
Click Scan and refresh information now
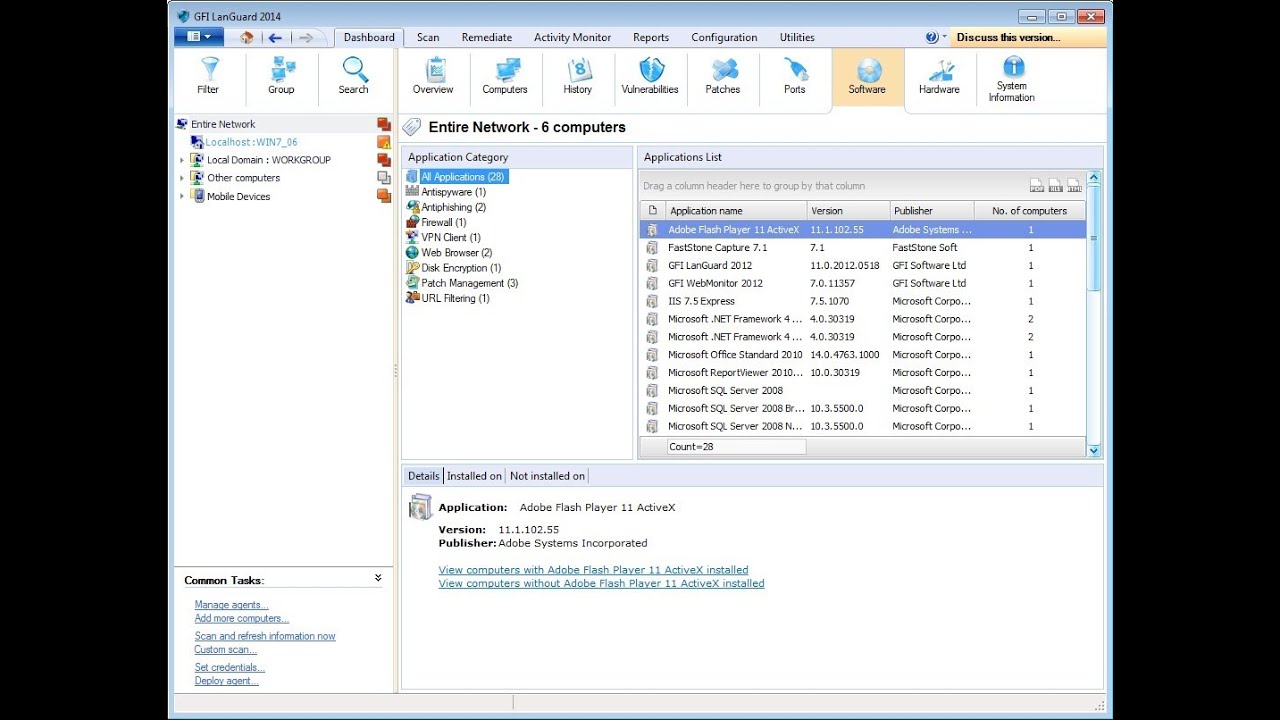point(265,636)
